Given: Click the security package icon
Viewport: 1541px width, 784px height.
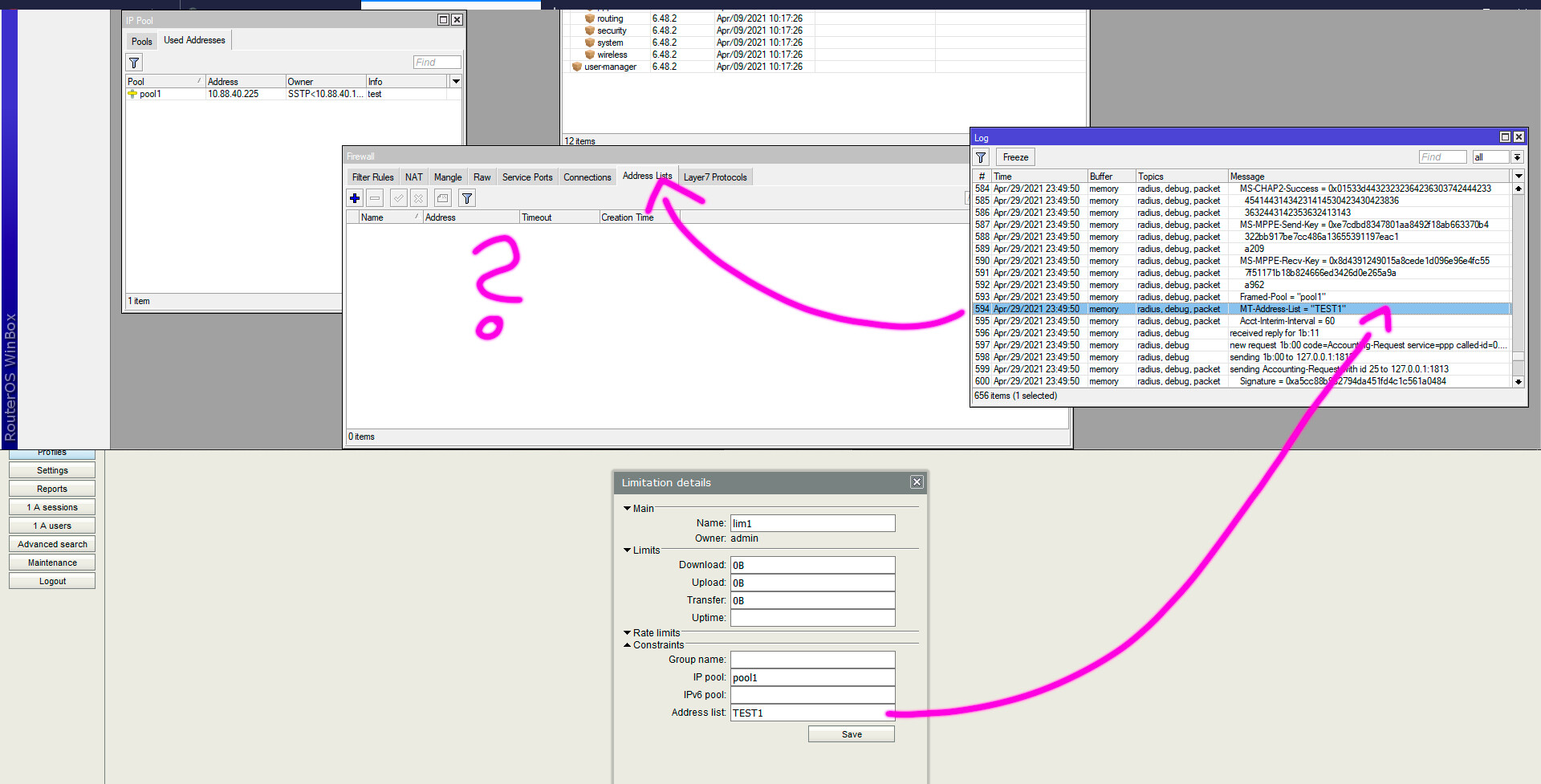Looking at the screenshot, I should [590, 30].
